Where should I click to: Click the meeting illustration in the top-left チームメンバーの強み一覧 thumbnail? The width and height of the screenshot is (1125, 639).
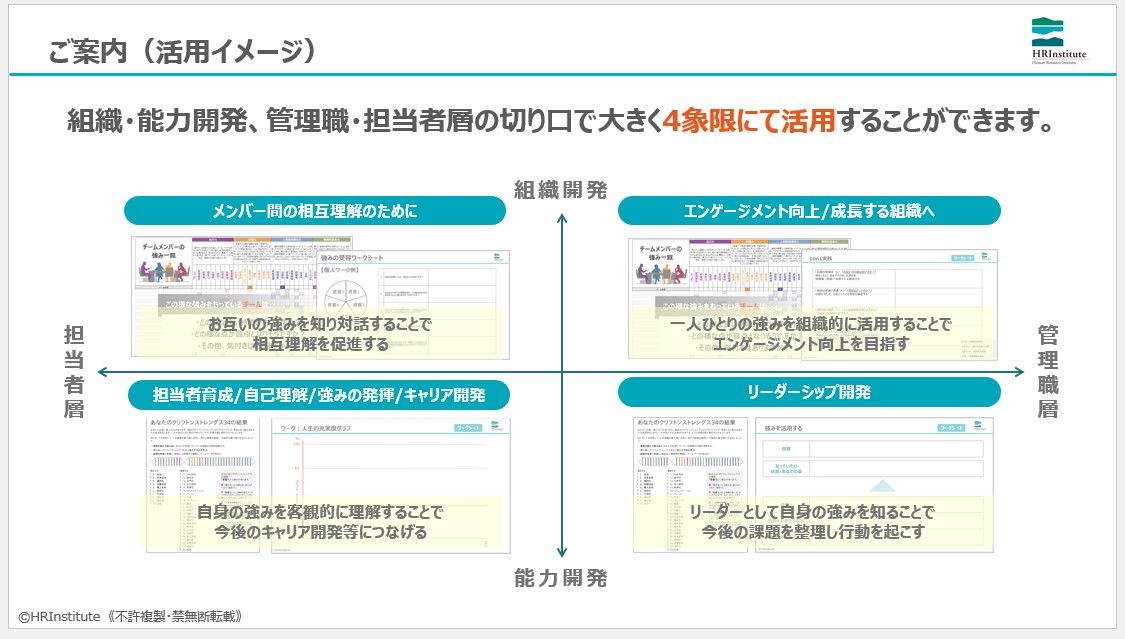coord(163,271)
